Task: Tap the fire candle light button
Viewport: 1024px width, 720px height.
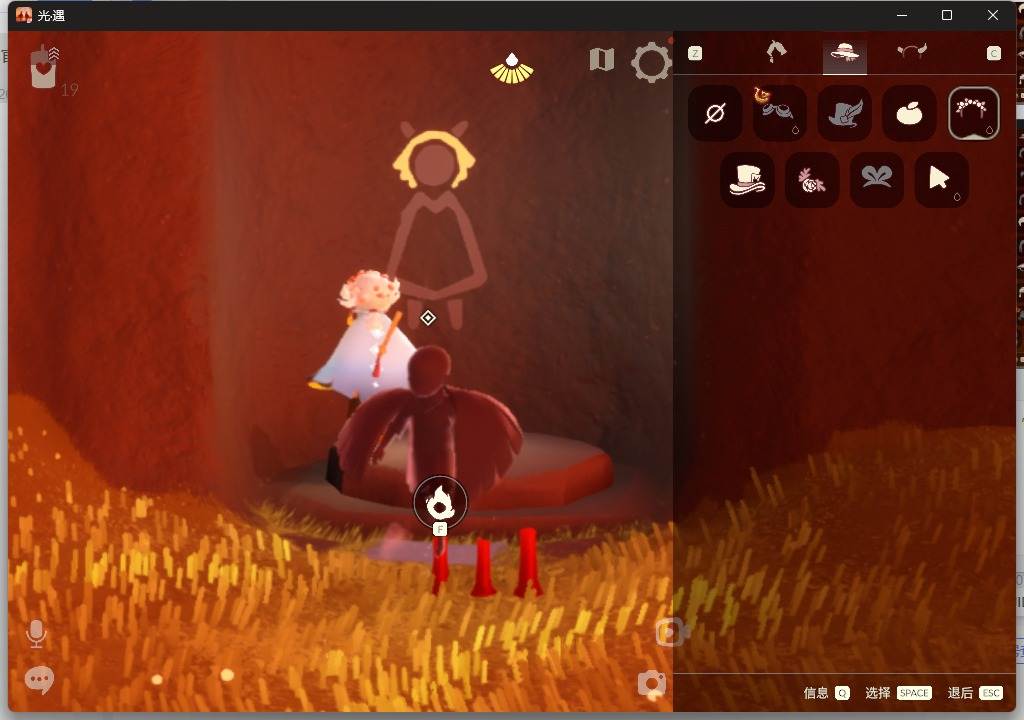Action: pyautogui.click(x=440, y=502)
